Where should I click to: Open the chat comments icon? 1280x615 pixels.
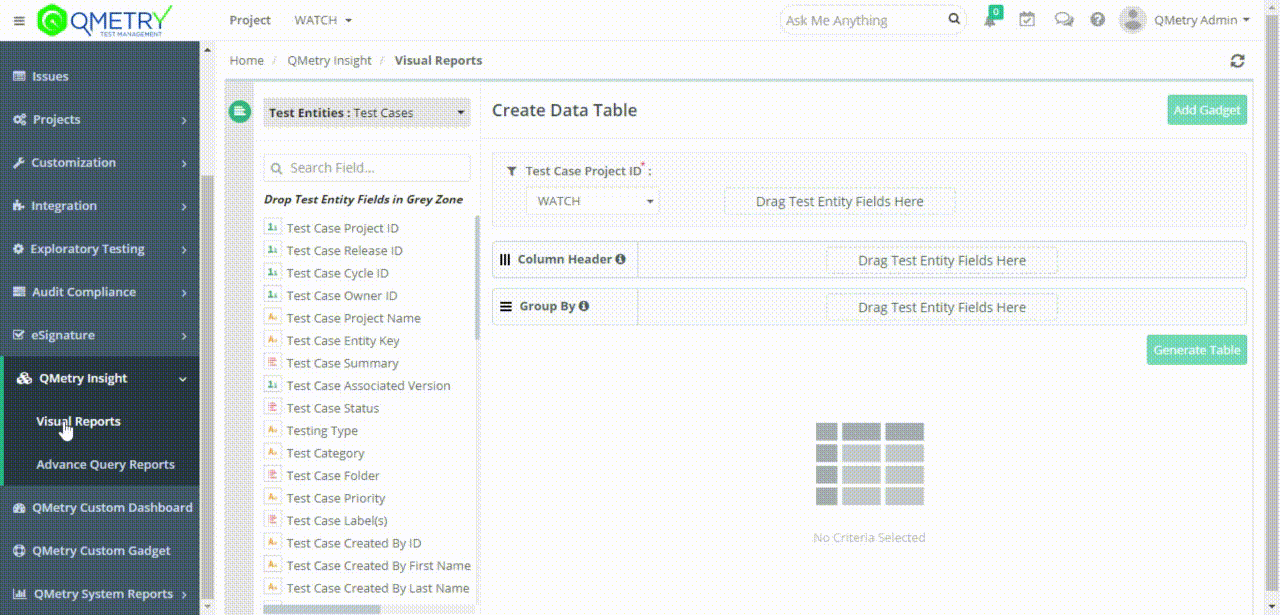1064,20
